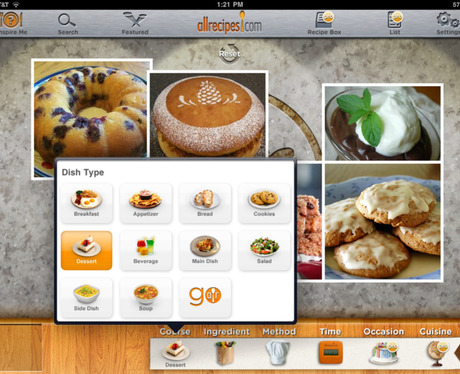Open the chocolate pudding with mint photo
The width and height of the screenshot is (460, 374).
383,123
